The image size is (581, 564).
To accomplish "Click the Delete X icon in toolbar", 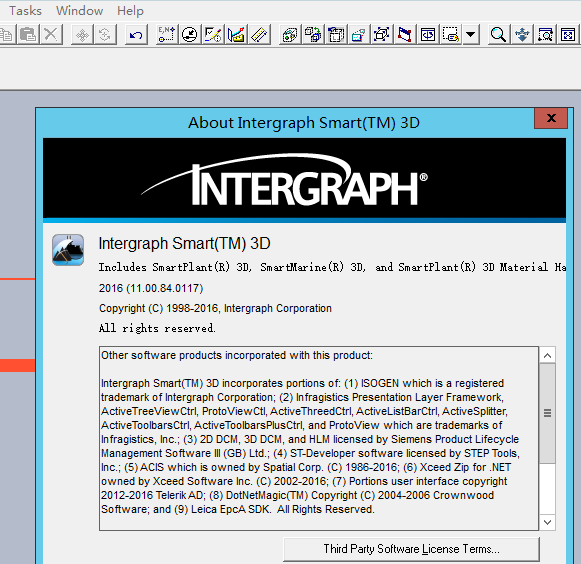I will 51,35.
